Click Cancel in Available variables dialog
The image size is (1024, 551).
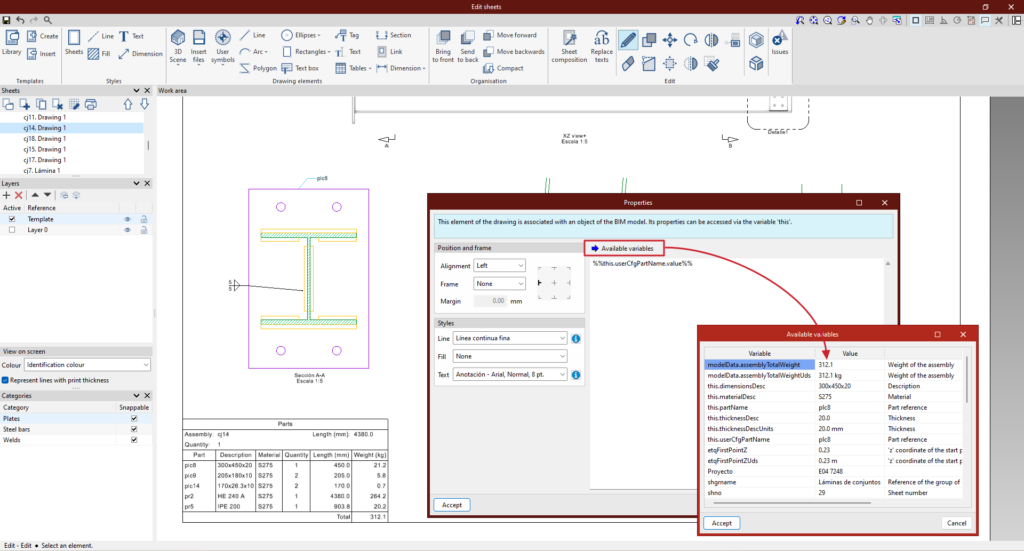tap(956, 523)
